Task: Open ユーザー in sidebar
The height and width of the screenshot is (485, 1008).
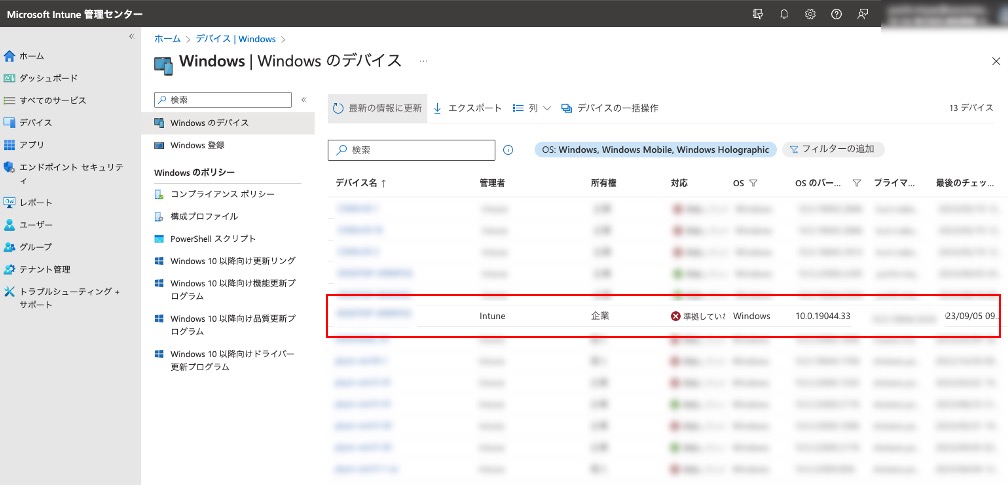Action: coord(28,224)
